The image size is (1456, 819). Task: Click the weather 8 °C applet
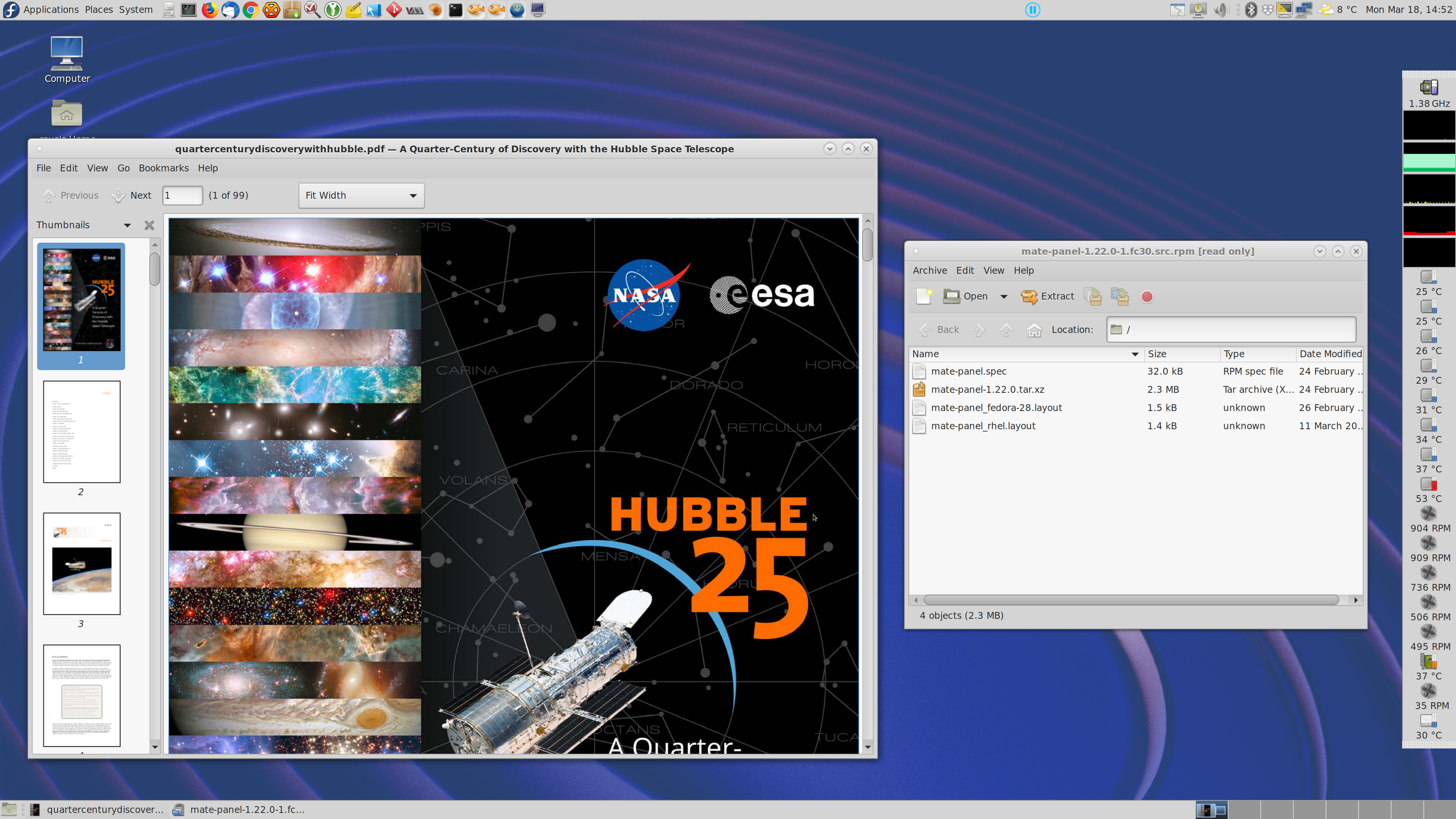1337,9
